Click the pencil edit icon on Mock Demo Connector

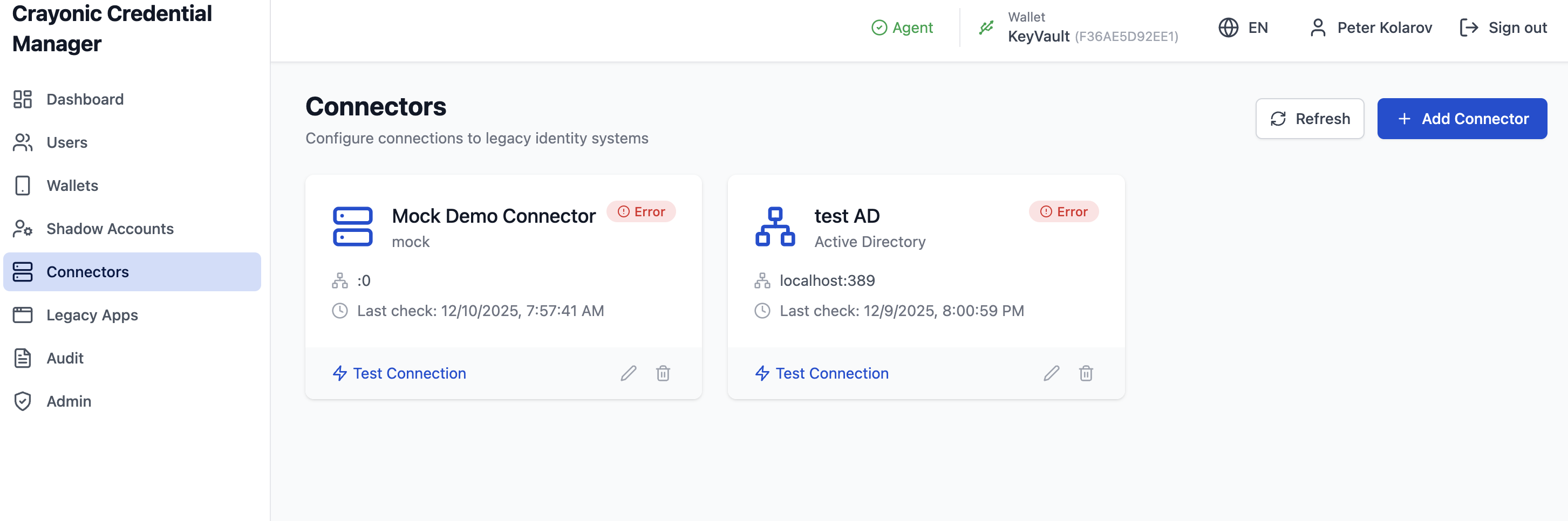pyautogui.click(x=628, y=373)
